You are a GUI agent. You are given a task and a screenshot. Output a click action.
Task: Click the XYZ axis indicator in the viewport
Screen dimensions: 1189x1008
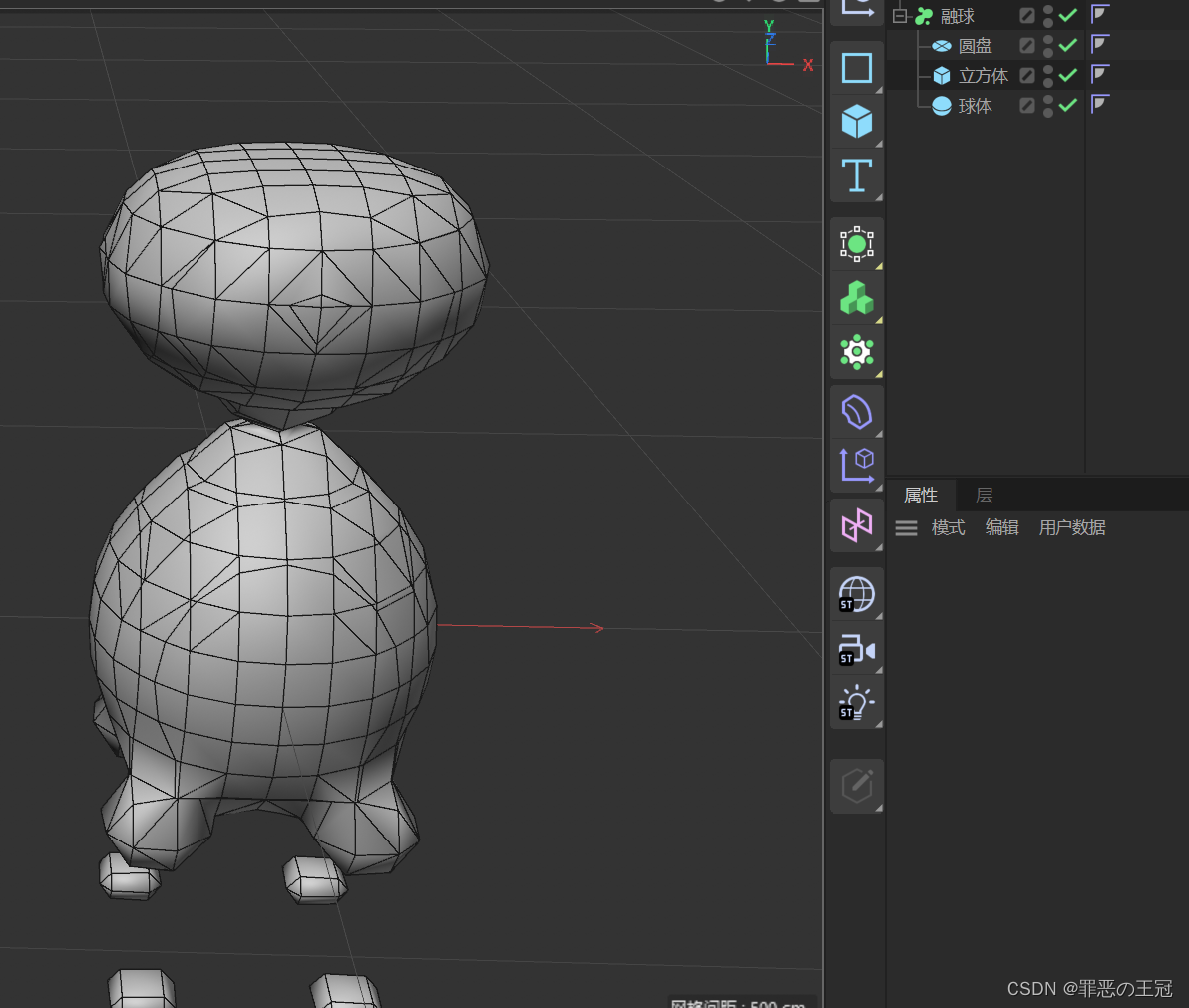787,47
